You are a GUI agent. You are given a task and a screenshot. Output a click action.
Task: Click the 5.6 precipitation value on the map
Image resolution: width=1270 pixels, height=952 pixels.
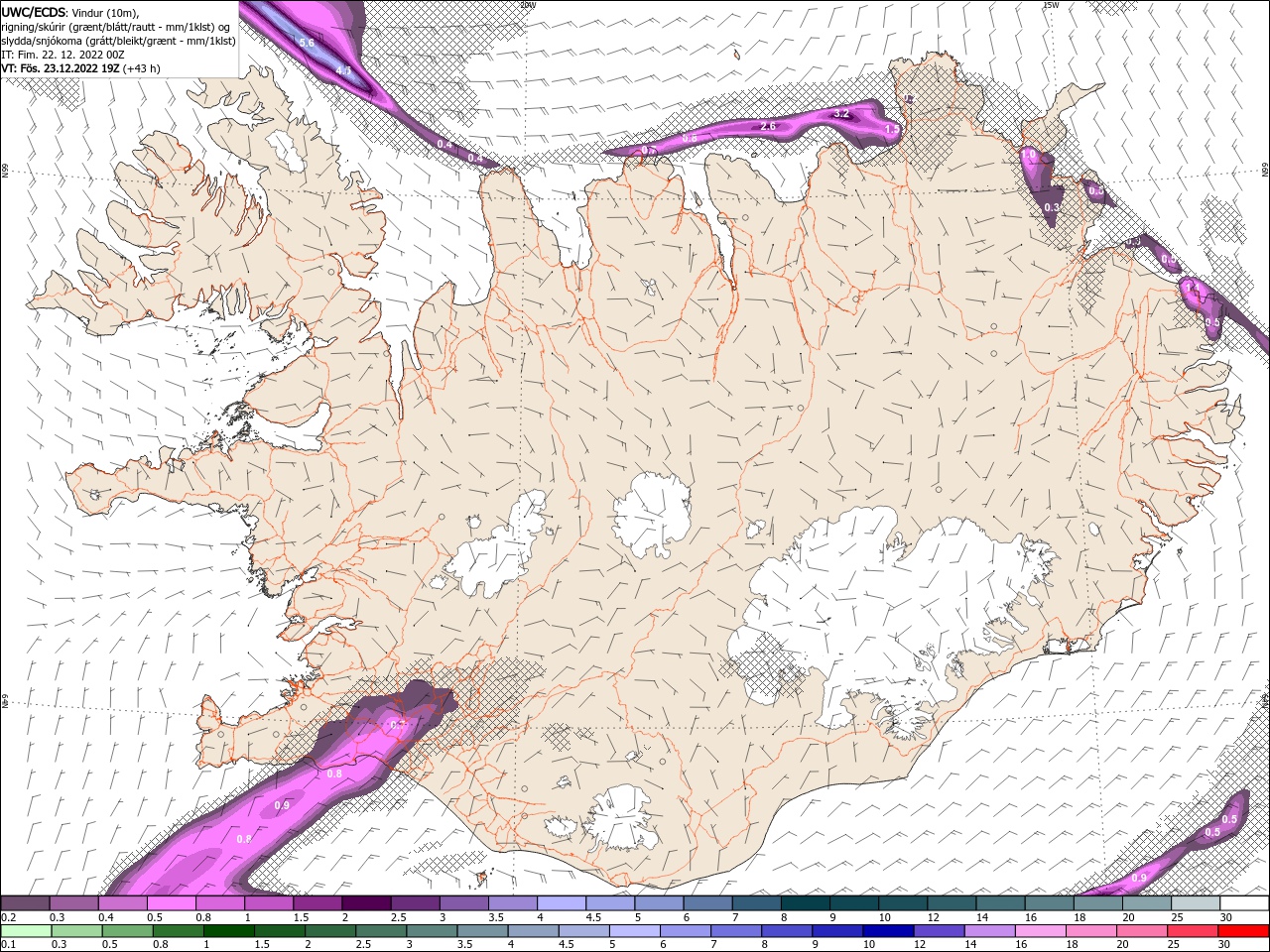pos(307,43)
